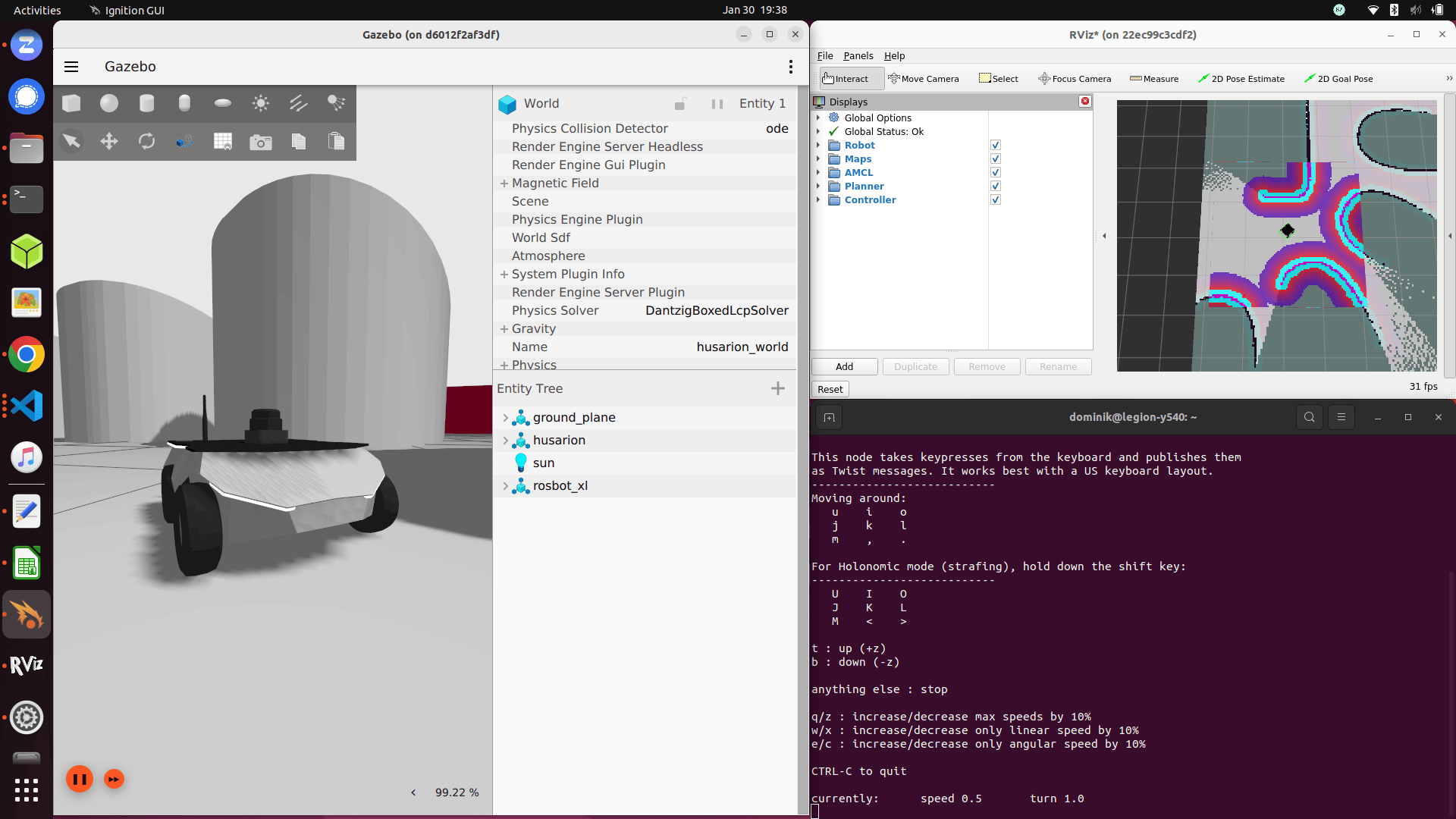The image size is (1456, 819).
Task: Insert an ellipsoid shape in Gazebo
Action: point(223,103)
